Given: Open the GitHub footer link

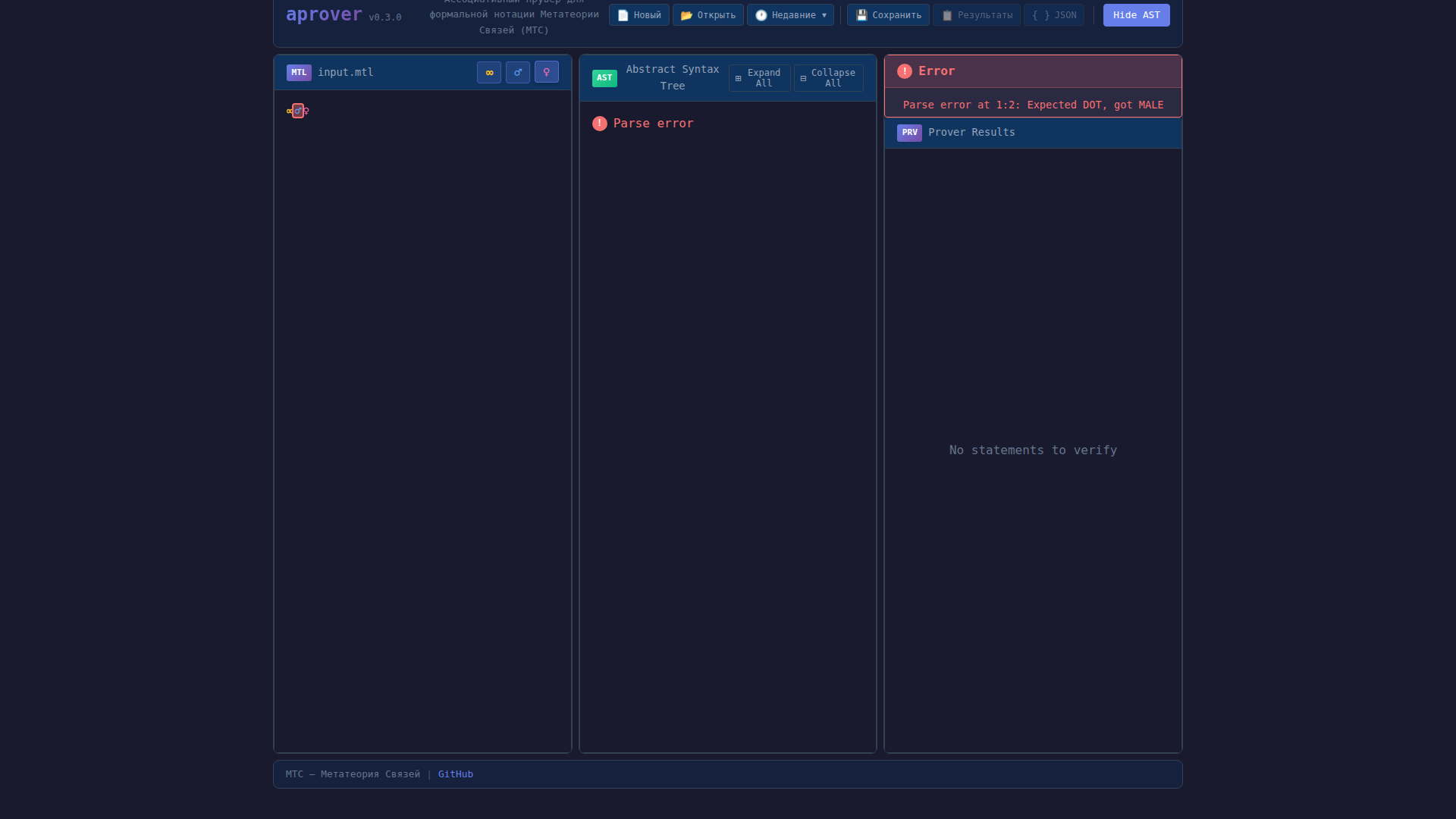Looking at the screenshot, I should pyautogui.click(x=455, y=774).
